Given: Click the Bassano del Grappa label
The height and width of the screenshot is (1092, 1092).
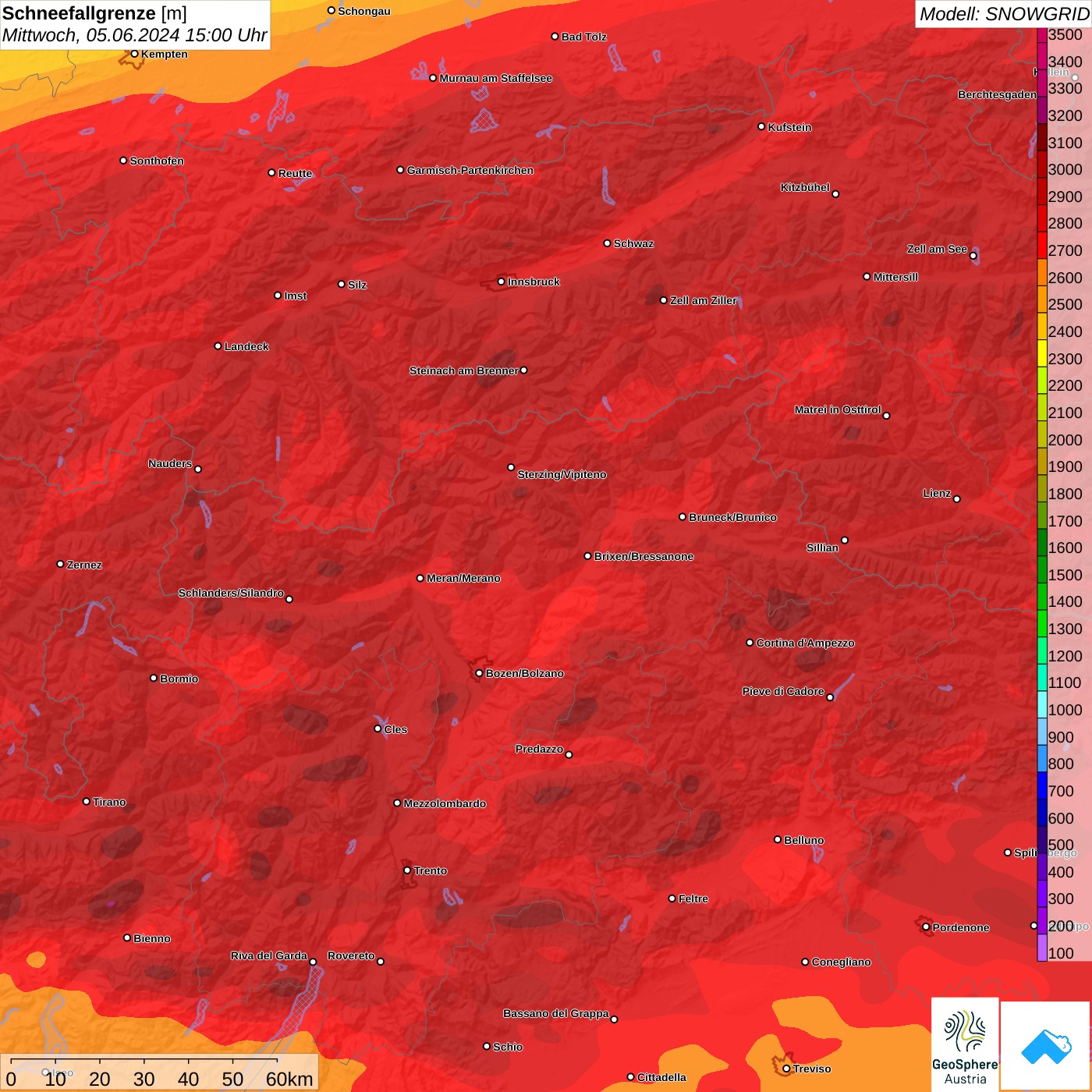Looking at the screenshot, I should coord(556,1013).
